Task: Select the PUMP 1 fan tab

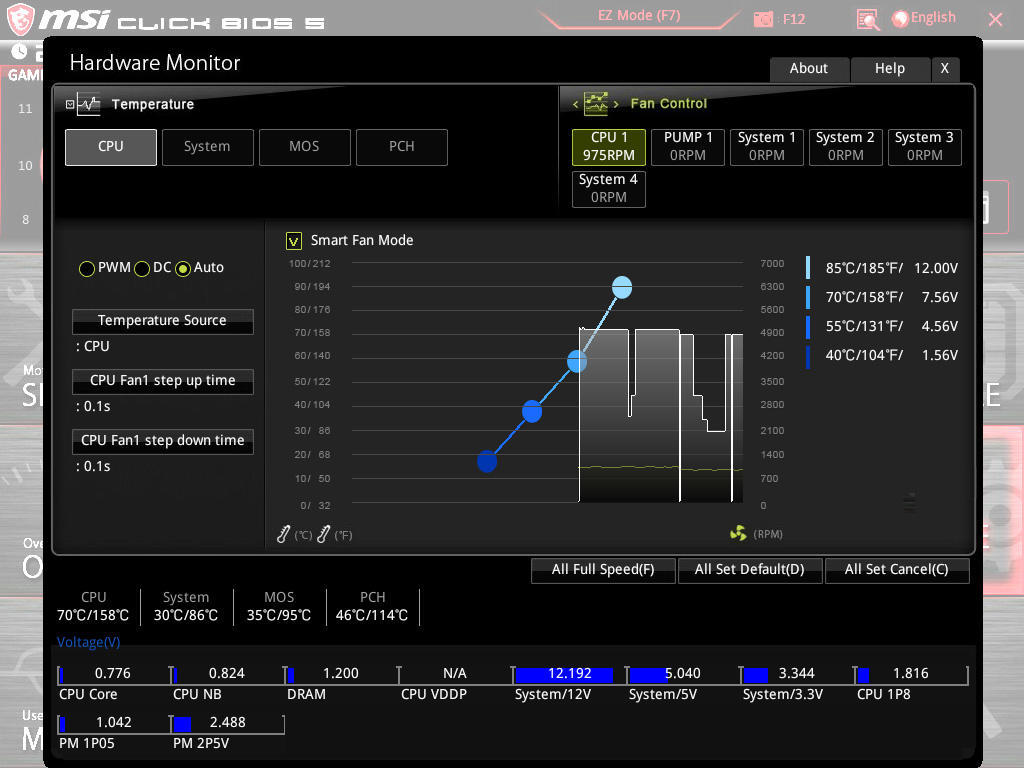Action: [x=688, y=147]
